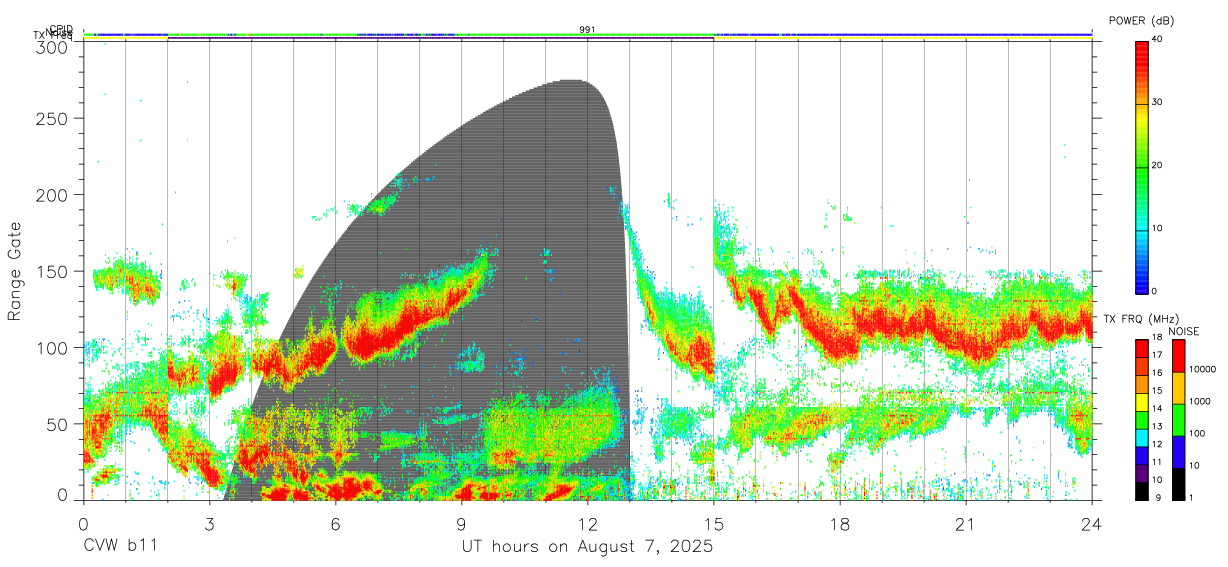Viewport: 1228px width, 567px height.
Task: Click the "CVW b11" radar label
Action: click(120, 547)
